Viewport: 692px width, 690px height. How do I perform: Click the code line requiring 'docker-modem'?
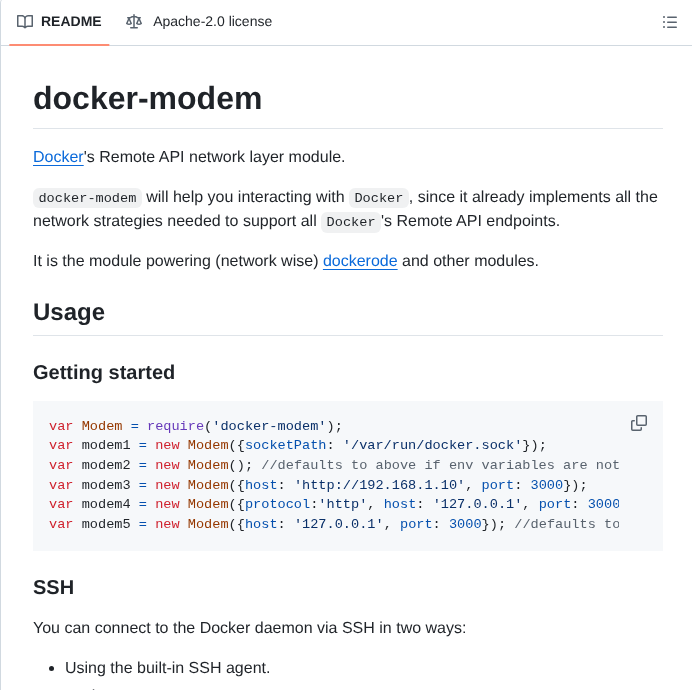click(196, 426)
